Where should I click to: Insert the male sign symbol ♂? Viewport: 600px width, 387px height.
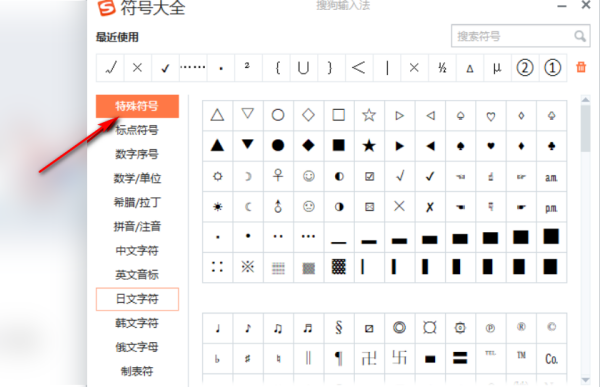[x=278, y=207]
